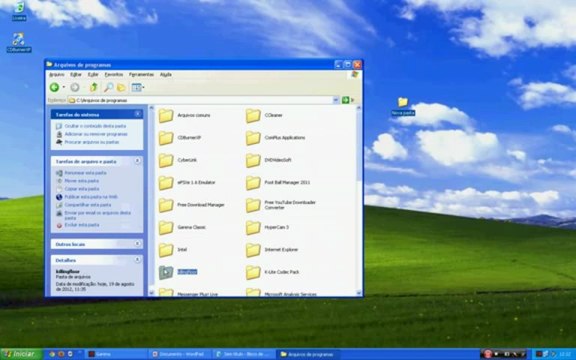Image resolution: width=576 pixels, height=360 pixels.
Task: Go up one folder level
Action: (x=94, y=87)
